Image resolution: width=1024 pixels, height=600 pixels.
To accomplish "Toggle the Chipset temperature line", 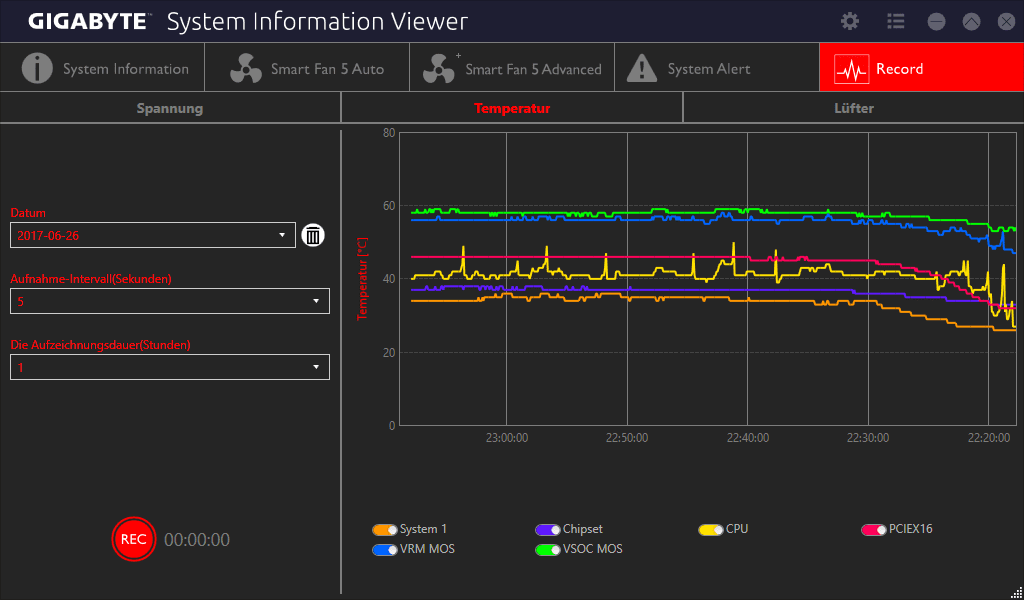I will [547, 529].
